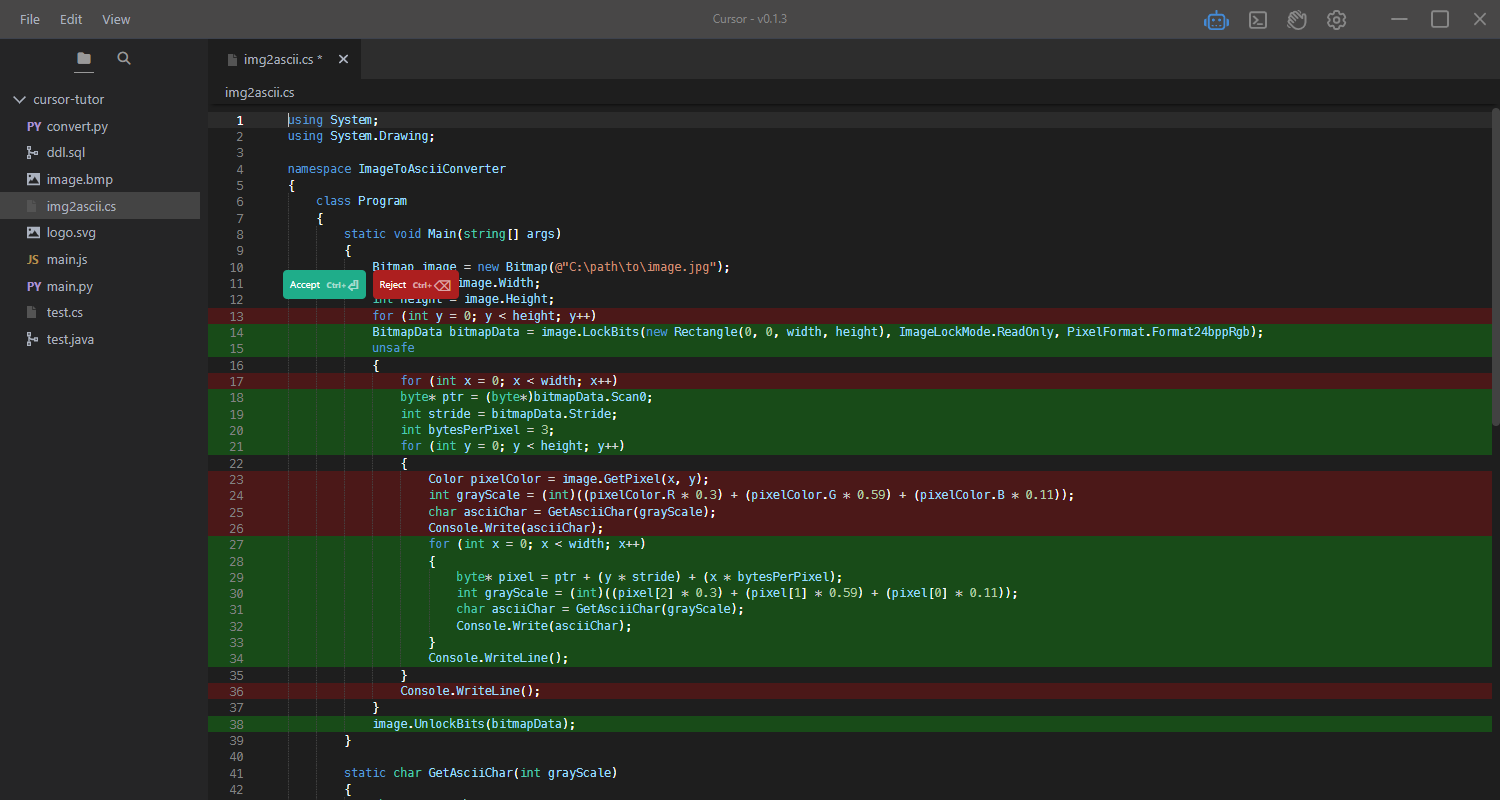Reject the suggested code changes

point(415,285)
